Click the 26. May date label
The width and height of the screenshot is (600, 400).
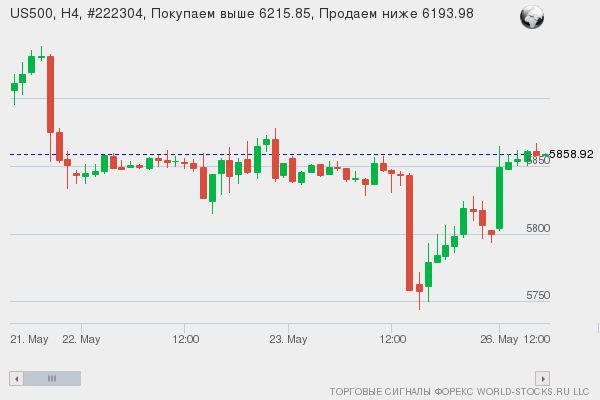click(x=499, y=339)
